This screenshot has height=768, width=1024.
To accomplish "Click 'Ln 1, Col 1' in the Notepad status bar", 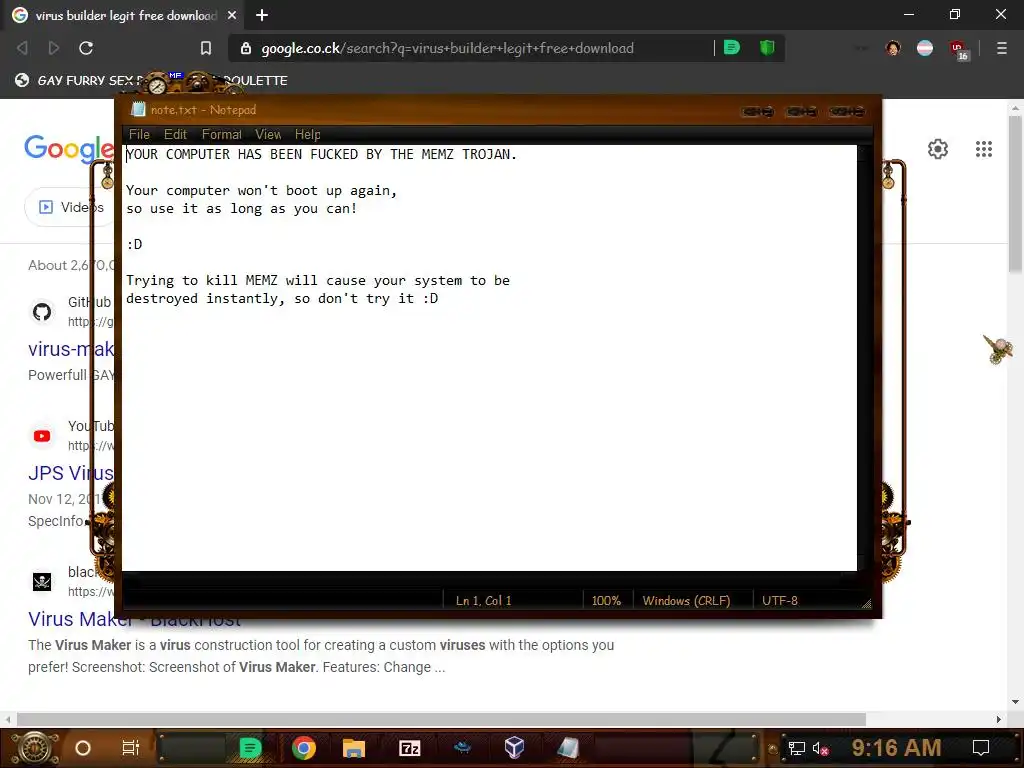I will pyautogui.click(x=483, y=600).
